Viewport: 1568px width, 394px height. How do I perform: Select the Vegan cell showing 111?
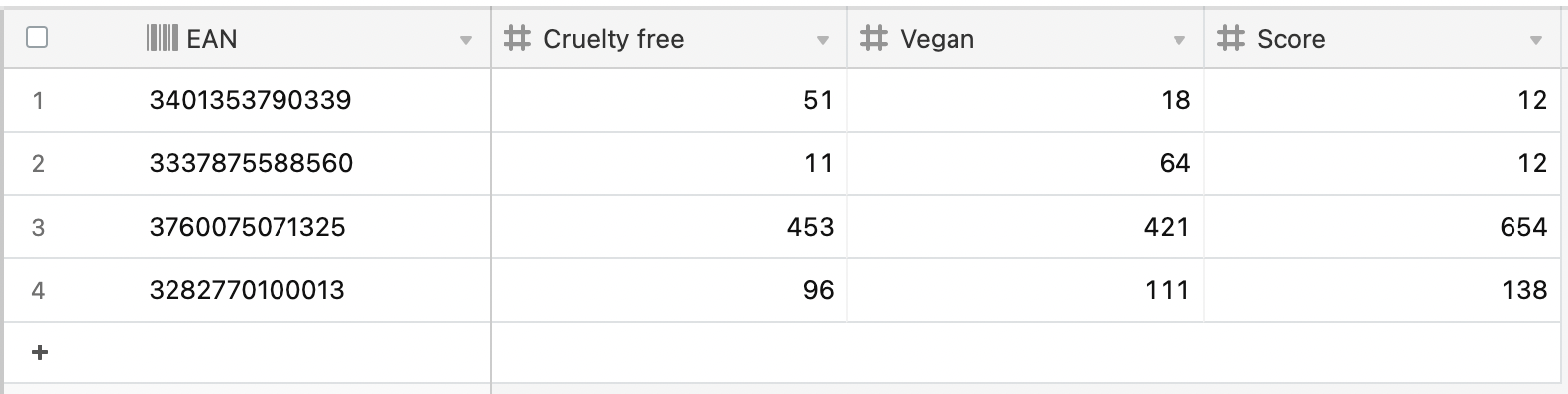pos(1026,290)
